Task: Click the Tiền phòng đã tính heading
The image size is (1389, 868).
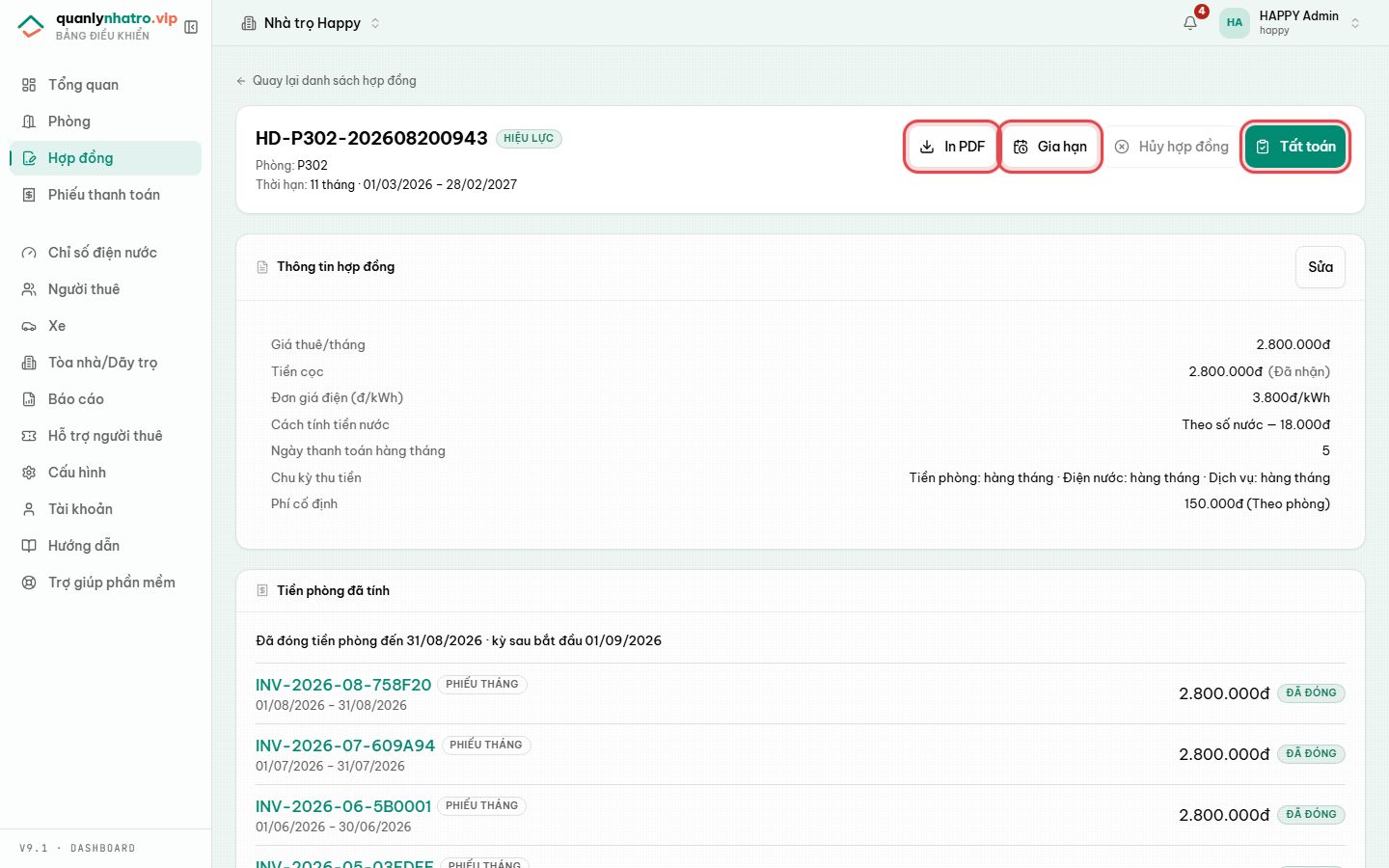Action: [x=333, y=591]
